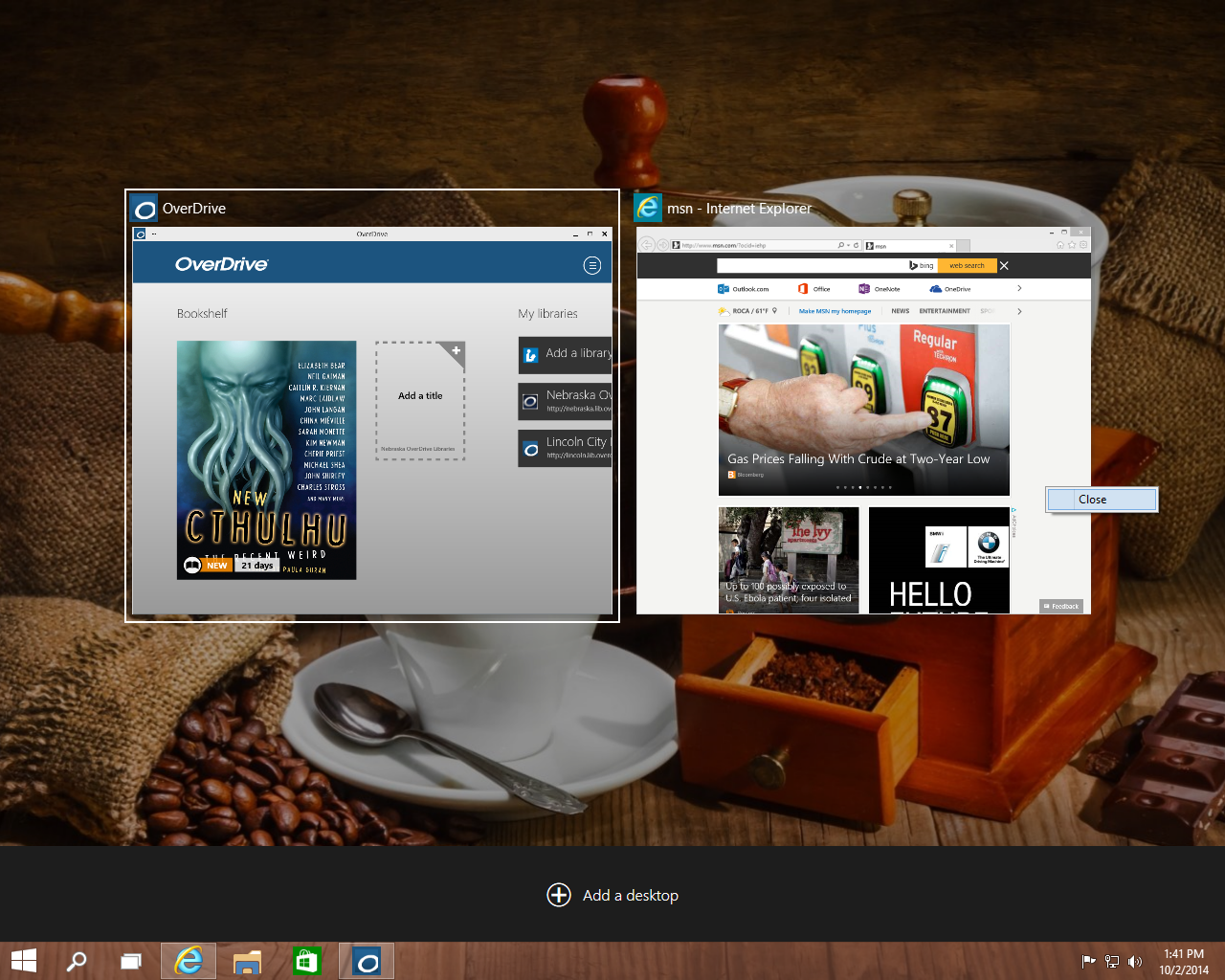
Task: Select the "msn - Internet Explorer" window title
Action: pyautogui.click(x=739, y=209)
